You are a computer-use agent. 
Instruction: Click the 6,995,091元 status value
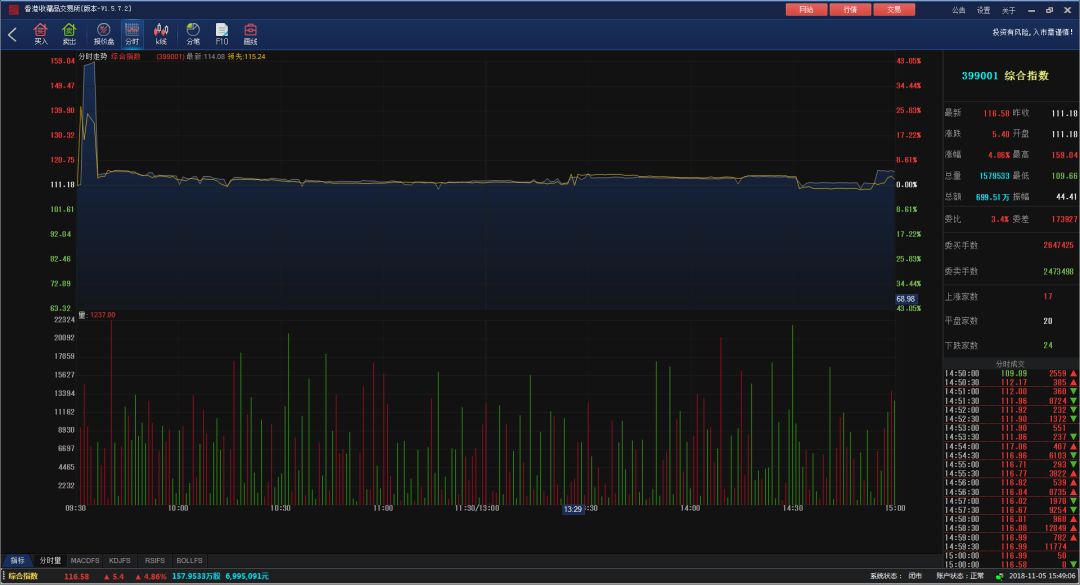[247, 576]
